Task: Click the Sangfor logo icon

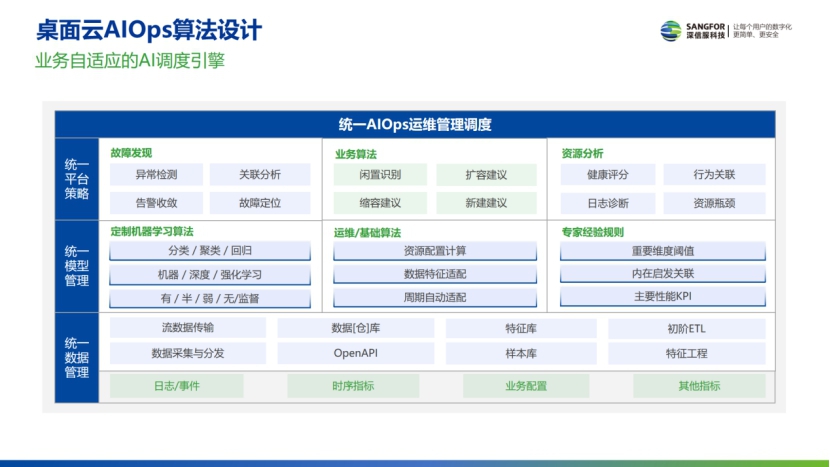Action: click(670, 30)
